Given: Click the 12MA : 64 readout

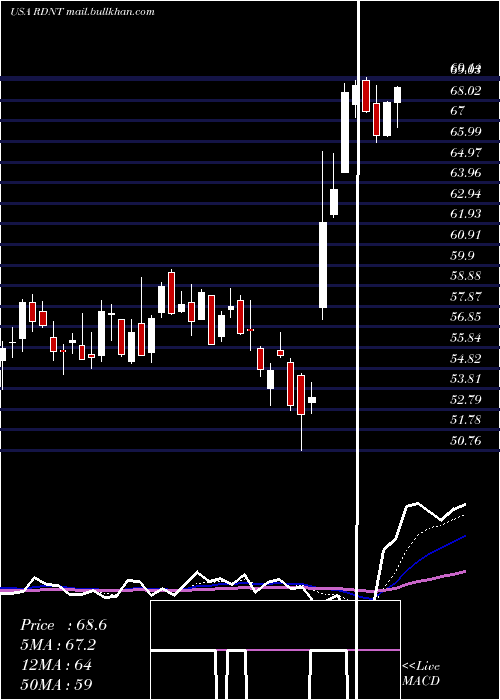Looking at the screenshot, I should pyautogui.click(x=56, y=665).
